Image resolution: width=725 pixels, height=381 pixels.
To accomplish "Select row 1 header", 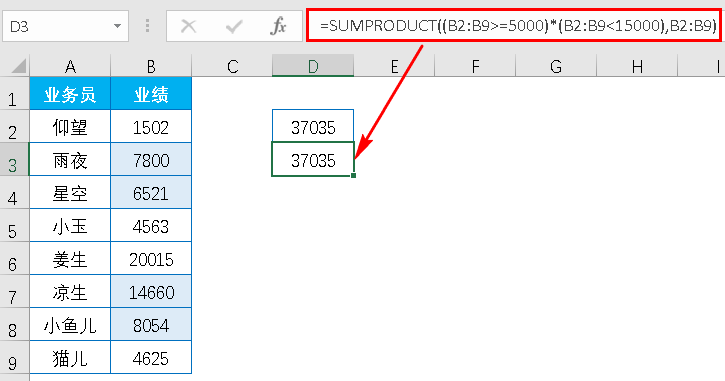I will [x=14, y=93].
